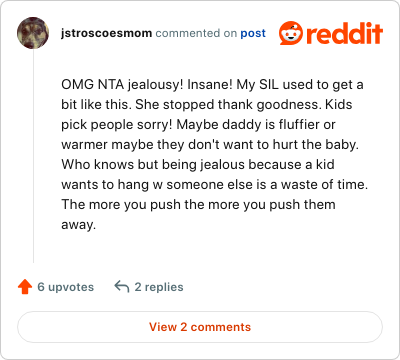Open the "2 replies" label

tap(159, 287)
